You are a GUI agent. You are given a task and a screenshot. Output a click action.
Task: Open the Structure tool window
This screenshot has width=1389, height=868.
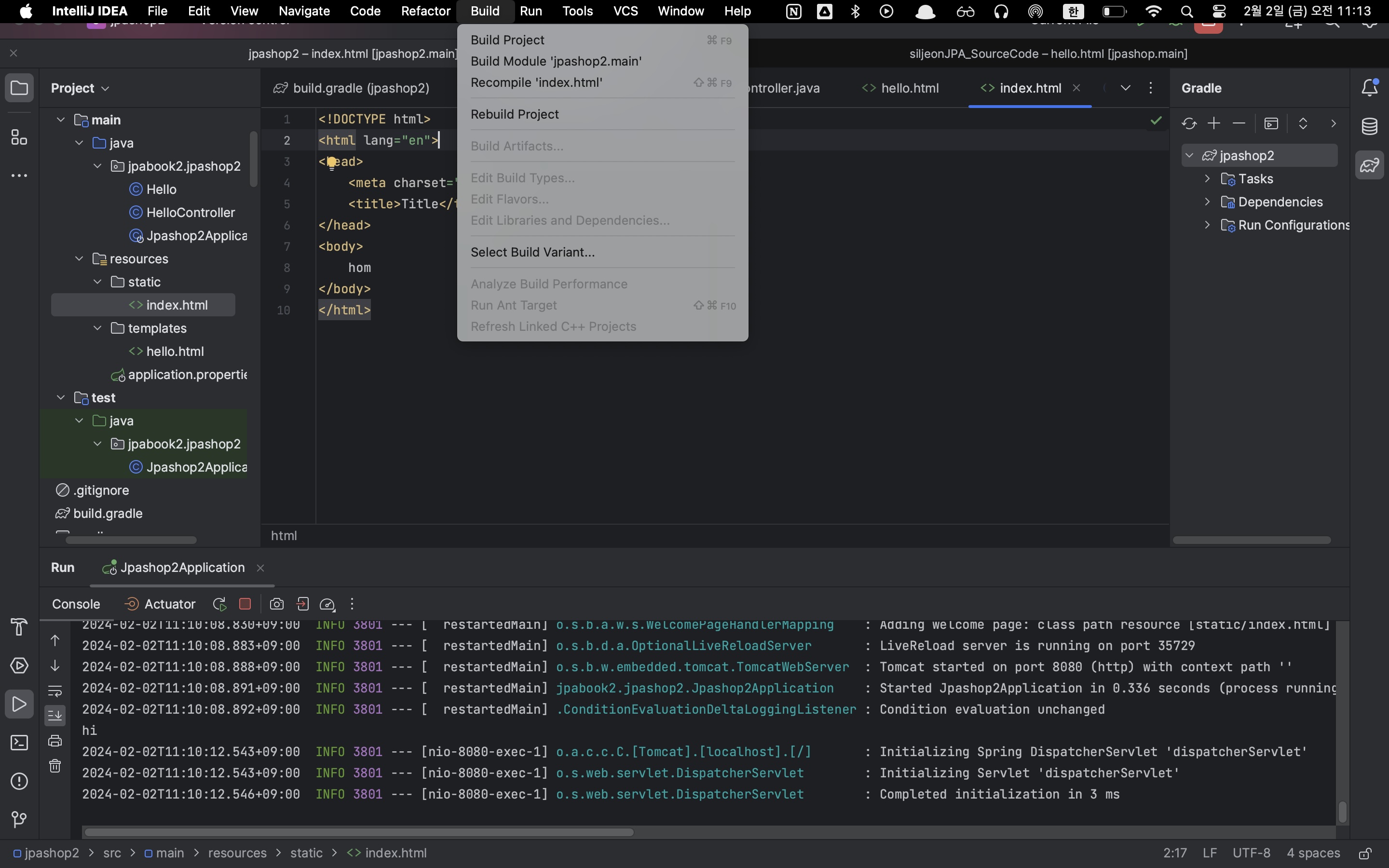coord(19,138)
